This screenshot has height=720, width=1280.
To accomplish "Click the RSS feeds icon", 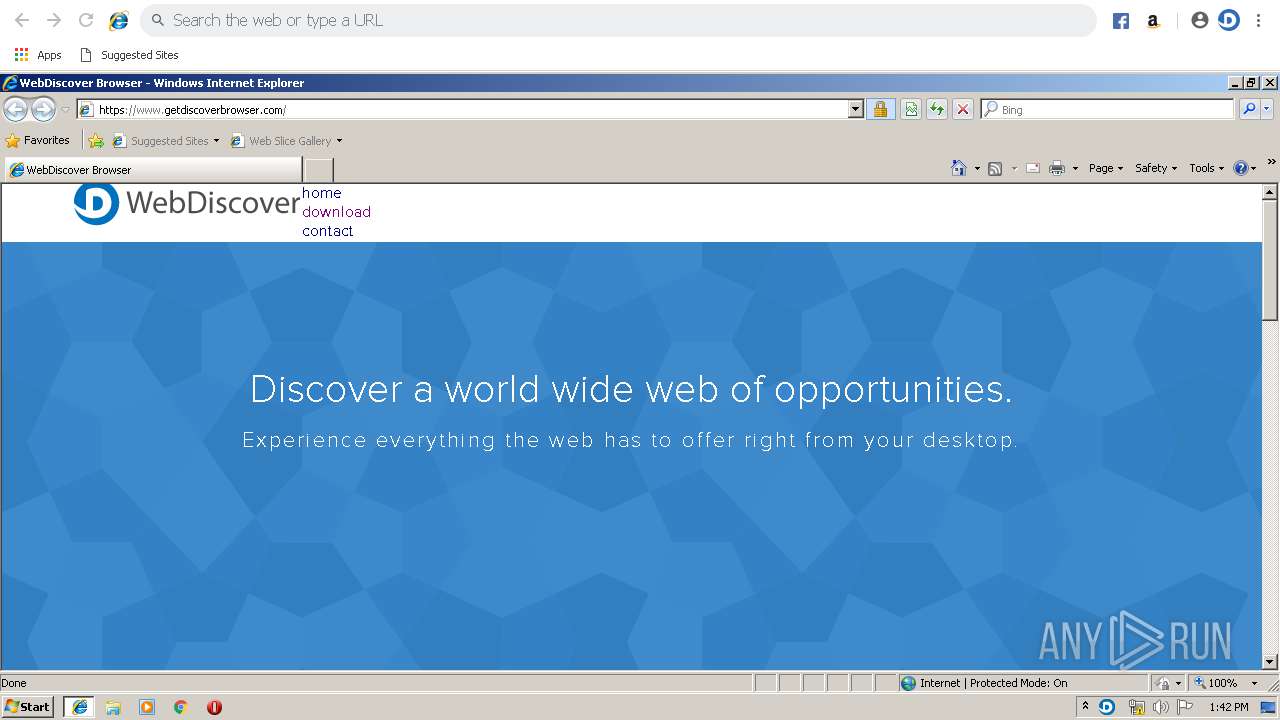I will click(995, 168).
